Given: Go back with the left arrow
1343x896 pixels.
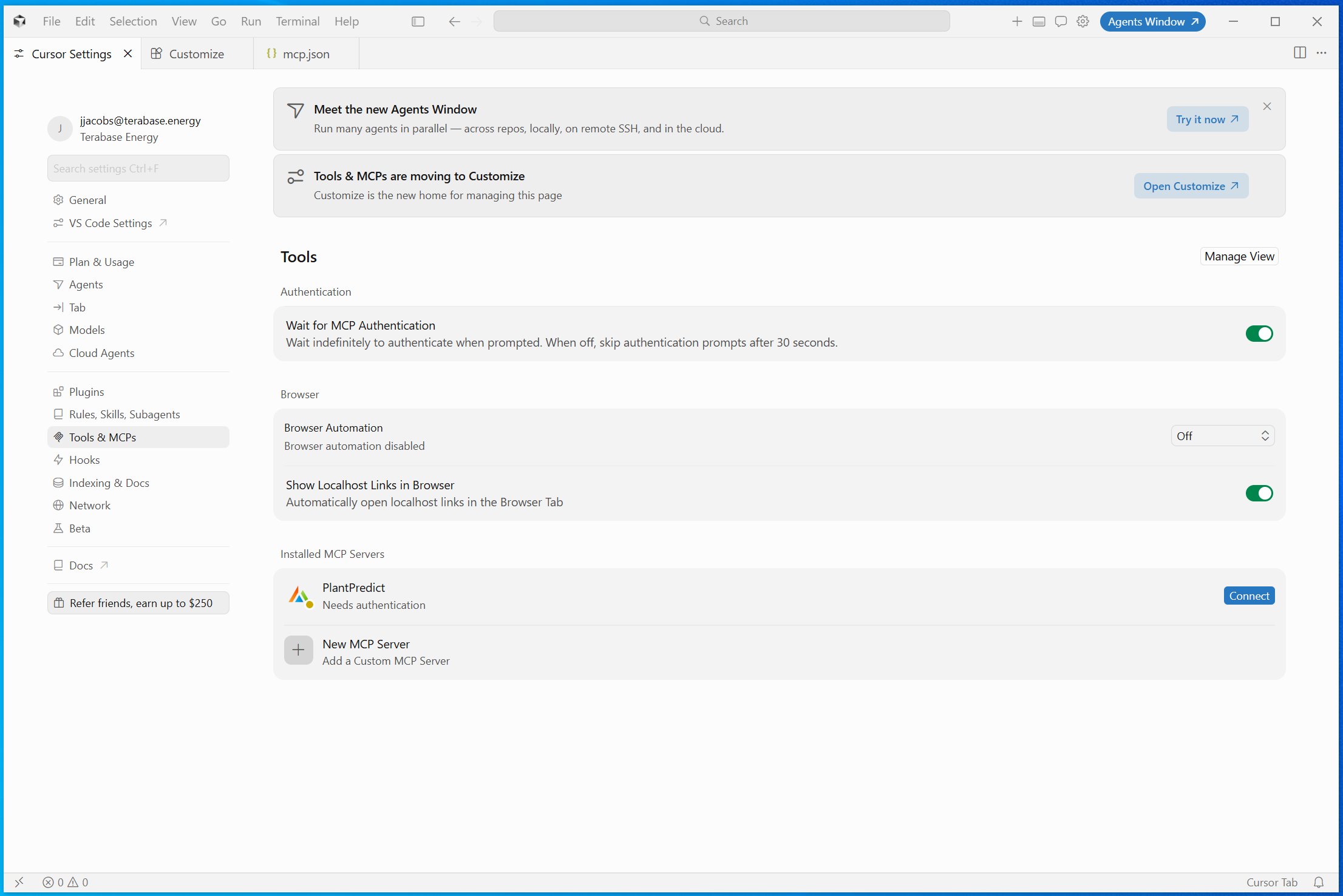Looking at the screenshot, I should pyautogui.click(x=454, y=21).
